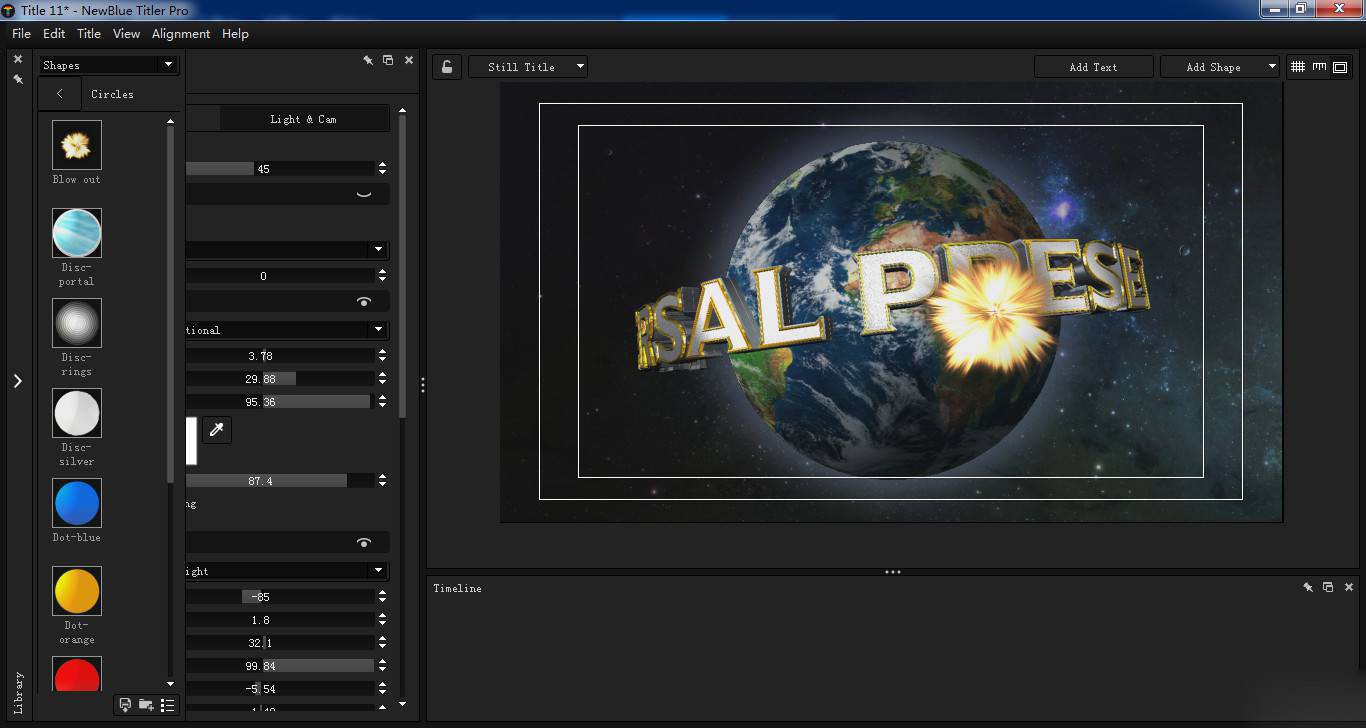Open the Alignment menu

coord(181,34)
